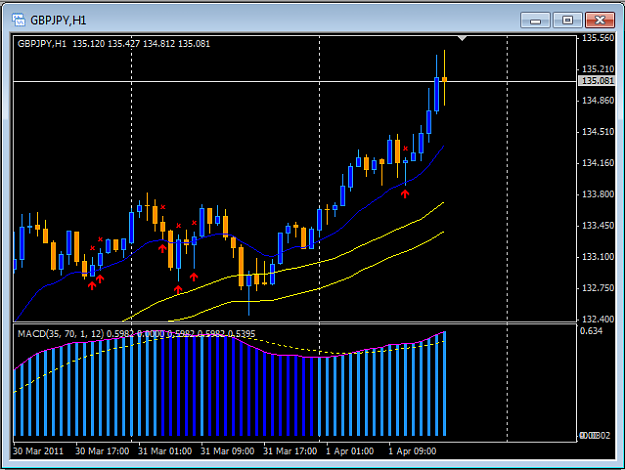Screen dimensions: 625x470
Task: Click the 30 Mar 17:00 time label
Action: (x=102, y=451)
